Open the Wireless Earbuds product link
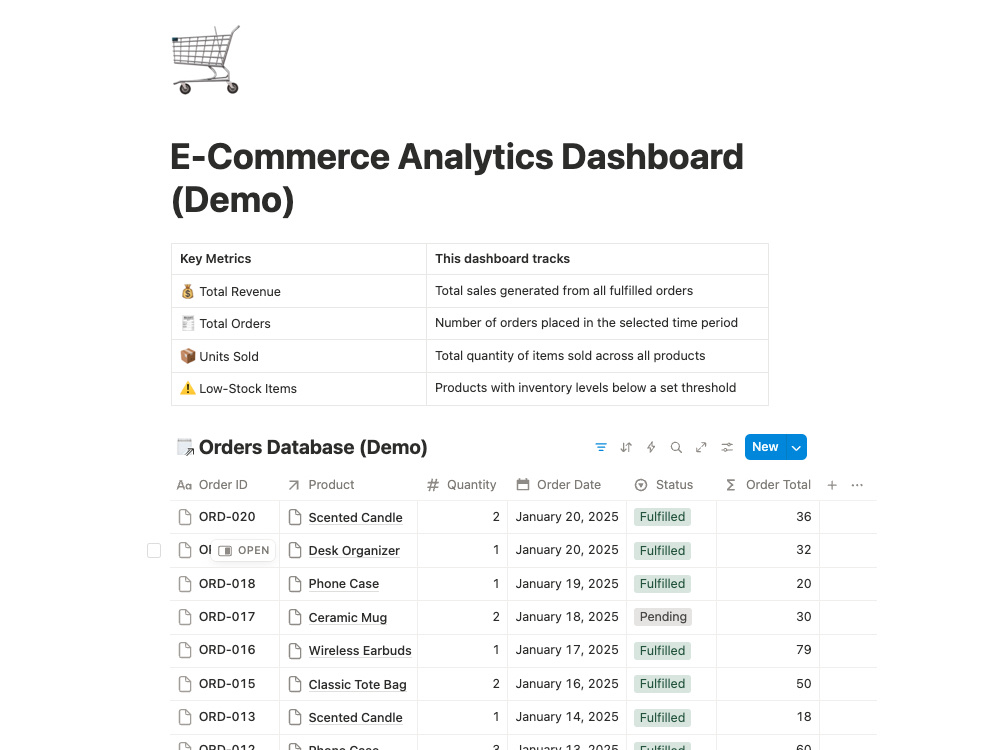The width and height of the screenshot is (1000, 750). [x=360, y=651]
